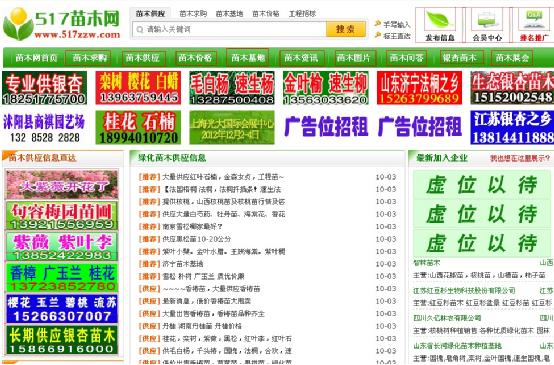Select the 苗木供应 search tab
Image resolution: width=554 pixels, height=365 pixels.
point(150,14)
